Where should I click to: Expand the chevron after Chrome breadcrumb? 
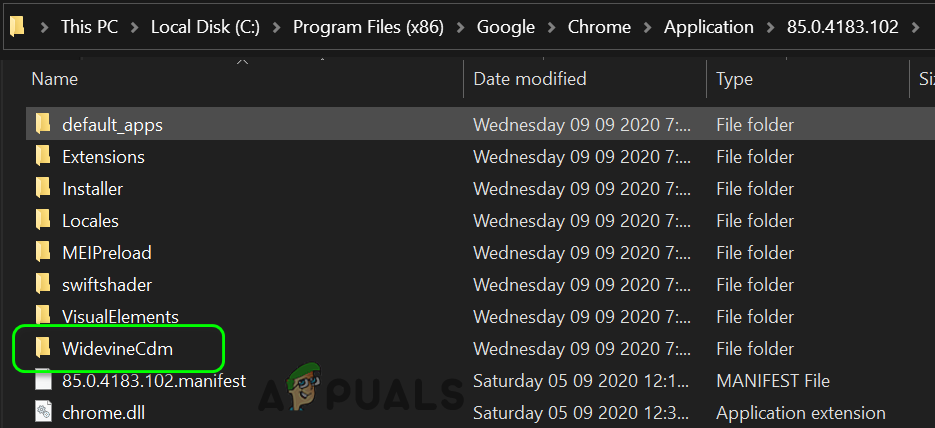point(645,27)
